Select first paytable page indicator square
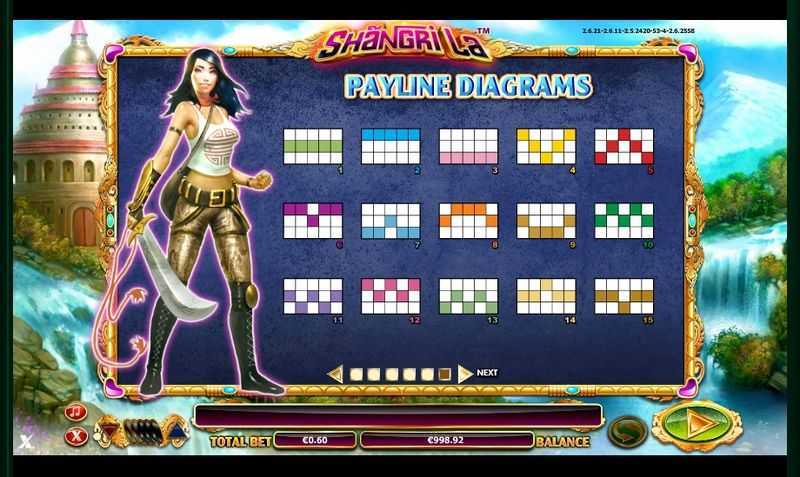This screenshot has height=477, width=800. tap(357, 375)
